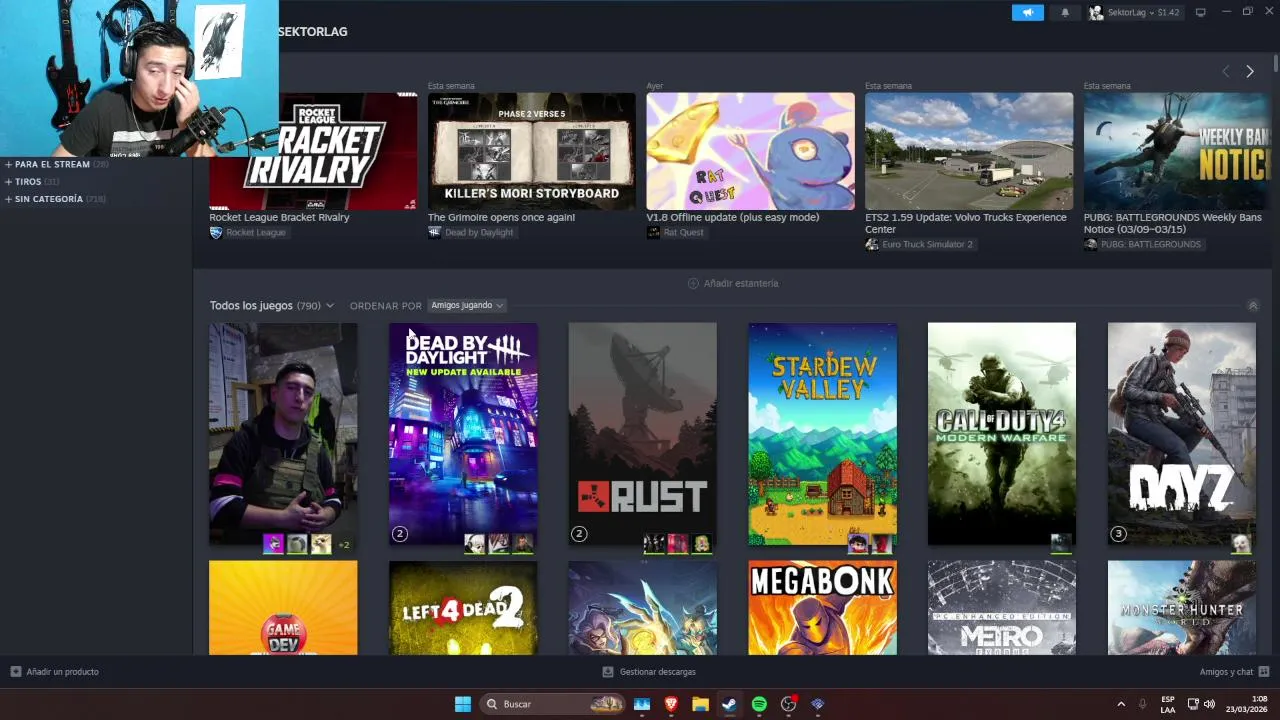
Task: Click friend avatar on DayZ cover
Action: (1240, 544)
